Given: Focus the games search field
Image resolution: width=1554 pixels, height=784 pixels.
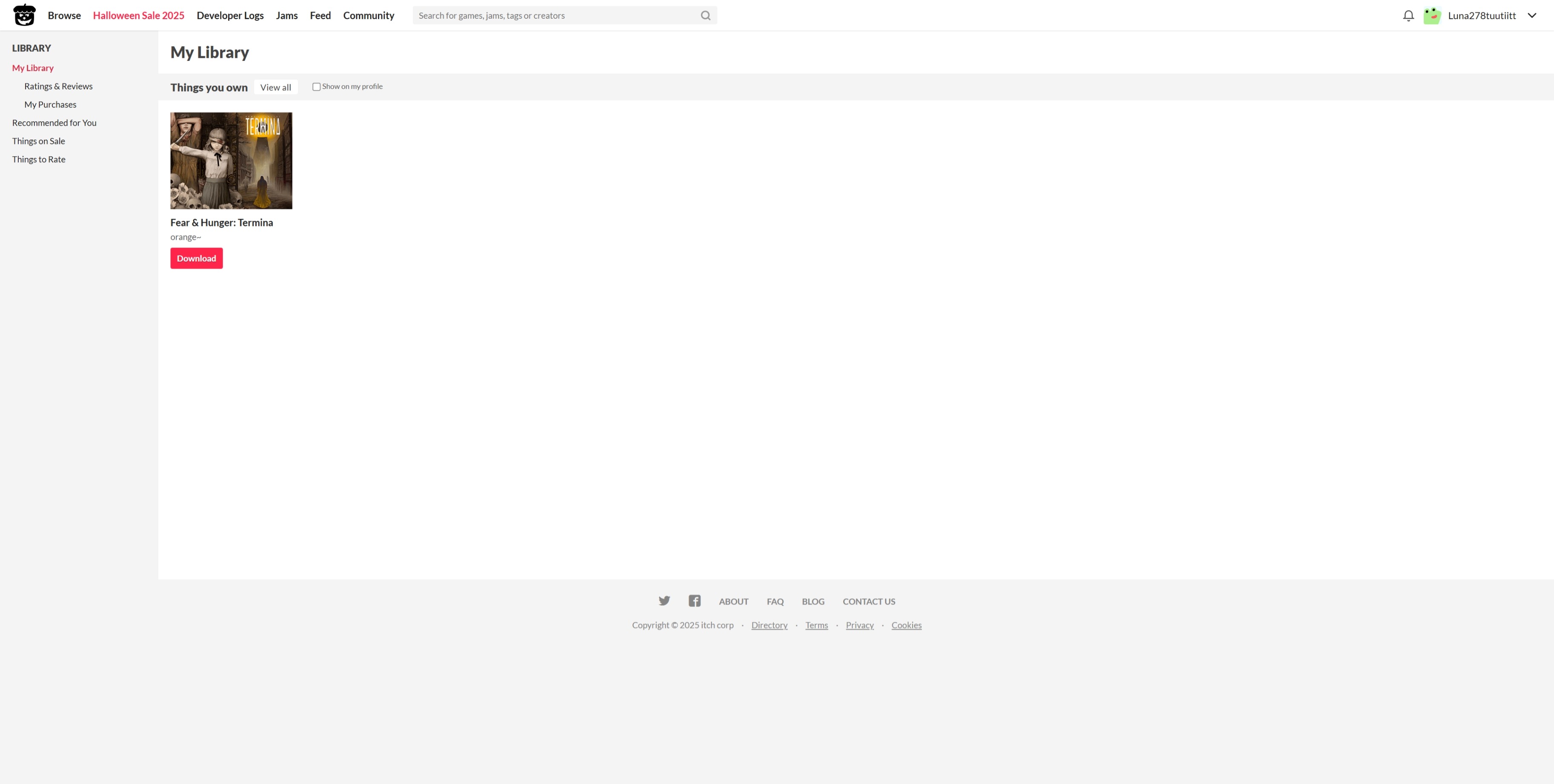Looking at the screenshot, I should coord(555,16).
